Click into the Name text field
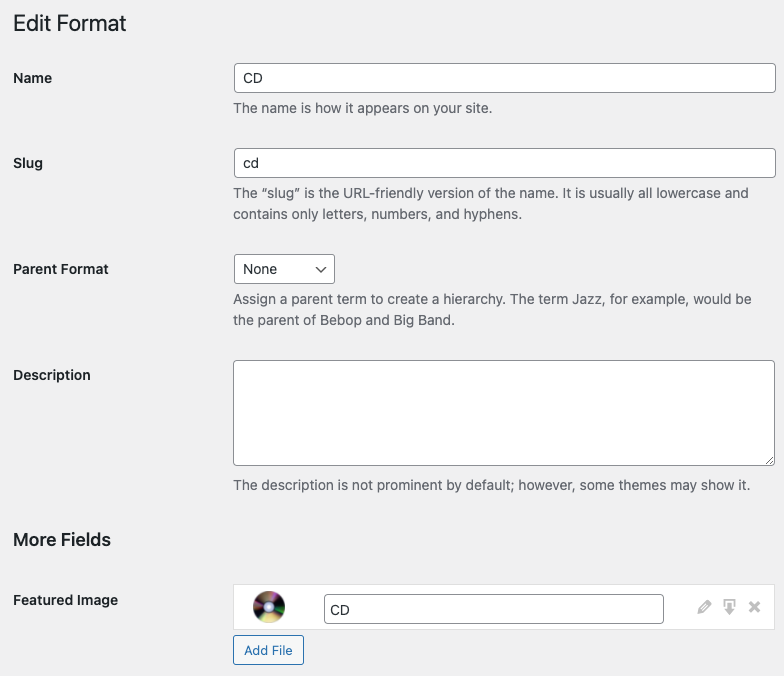 pyautogui.click(x=504, y=78)
